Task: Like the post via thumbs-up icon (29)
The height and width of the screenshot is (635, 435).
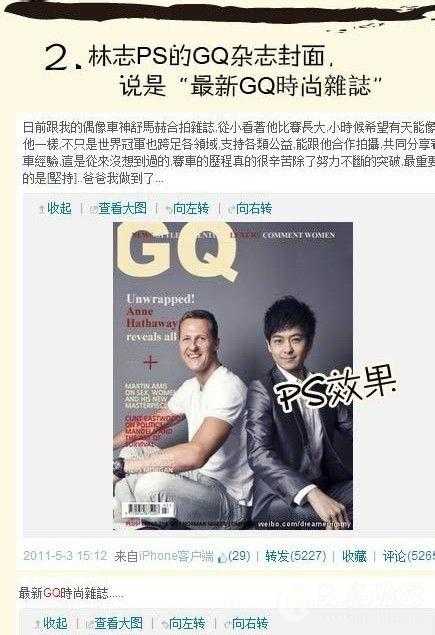Action: [x=234, y=556]
